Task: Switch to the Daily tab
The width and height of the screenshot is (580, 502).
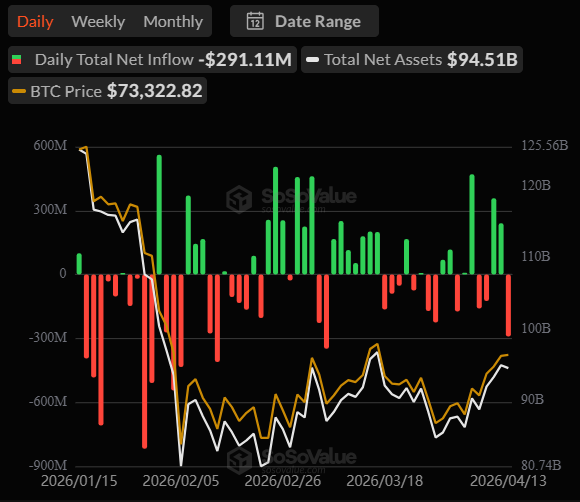Action: [x=35, y=21]
